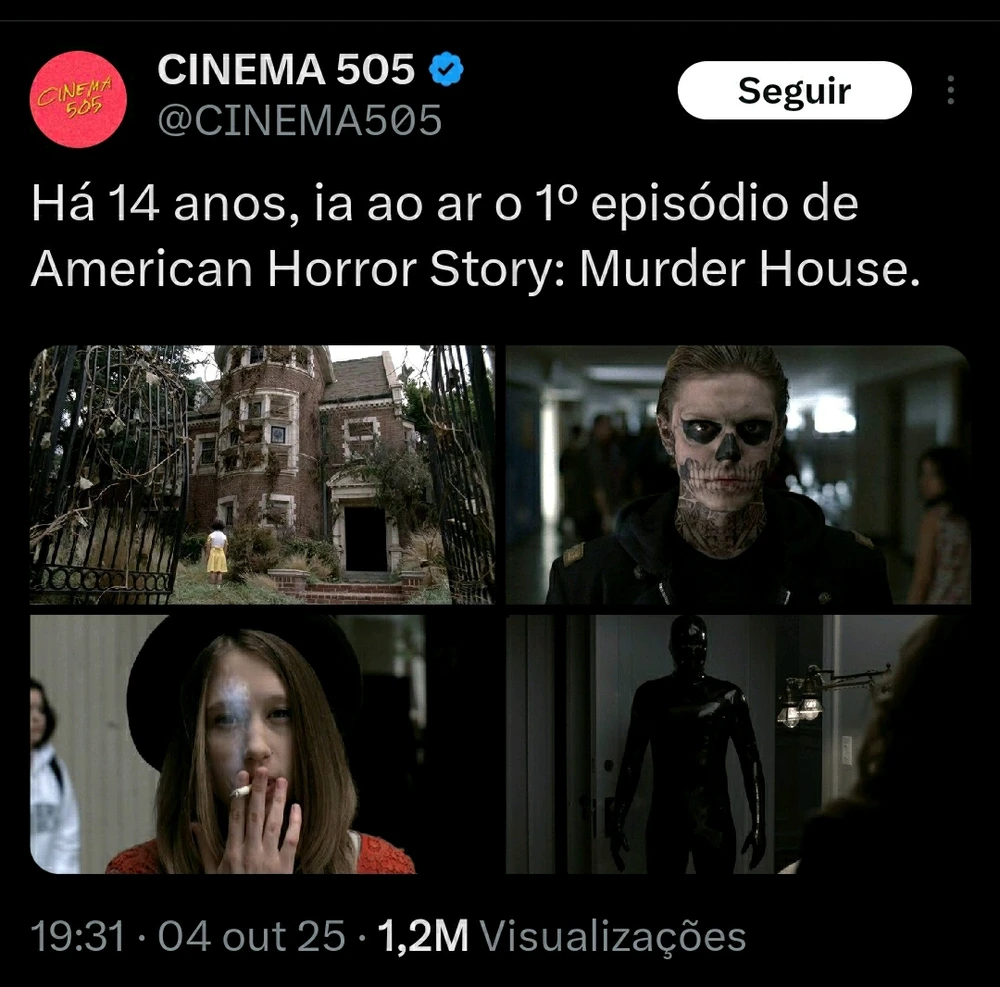View the skull face paint photo

[x=738, y=475]
